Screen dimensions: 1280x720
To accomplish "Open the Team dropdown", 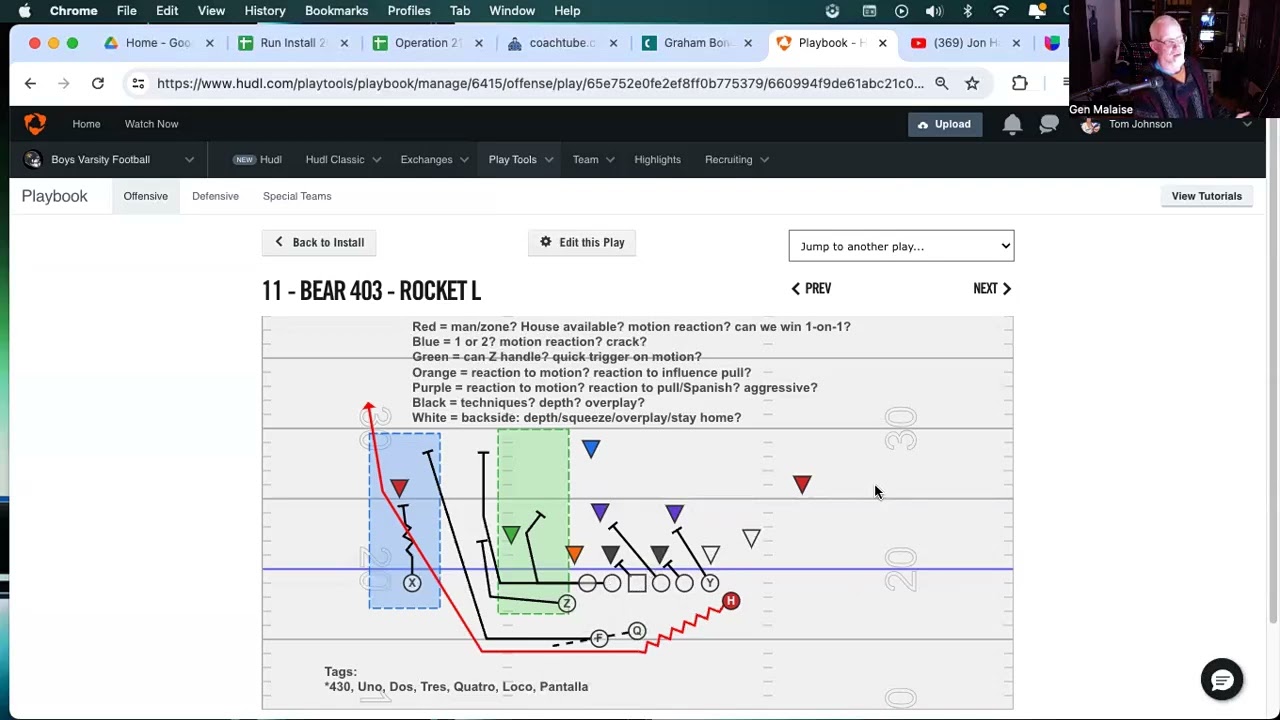I will coord(593,160).
